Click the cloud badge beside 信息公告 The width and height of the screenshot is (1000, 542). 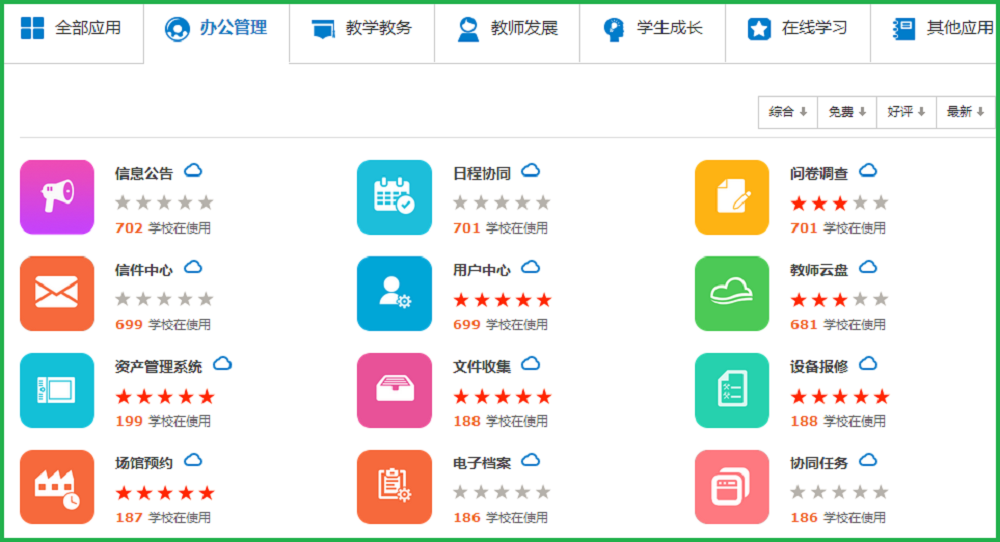coord(193,171)
